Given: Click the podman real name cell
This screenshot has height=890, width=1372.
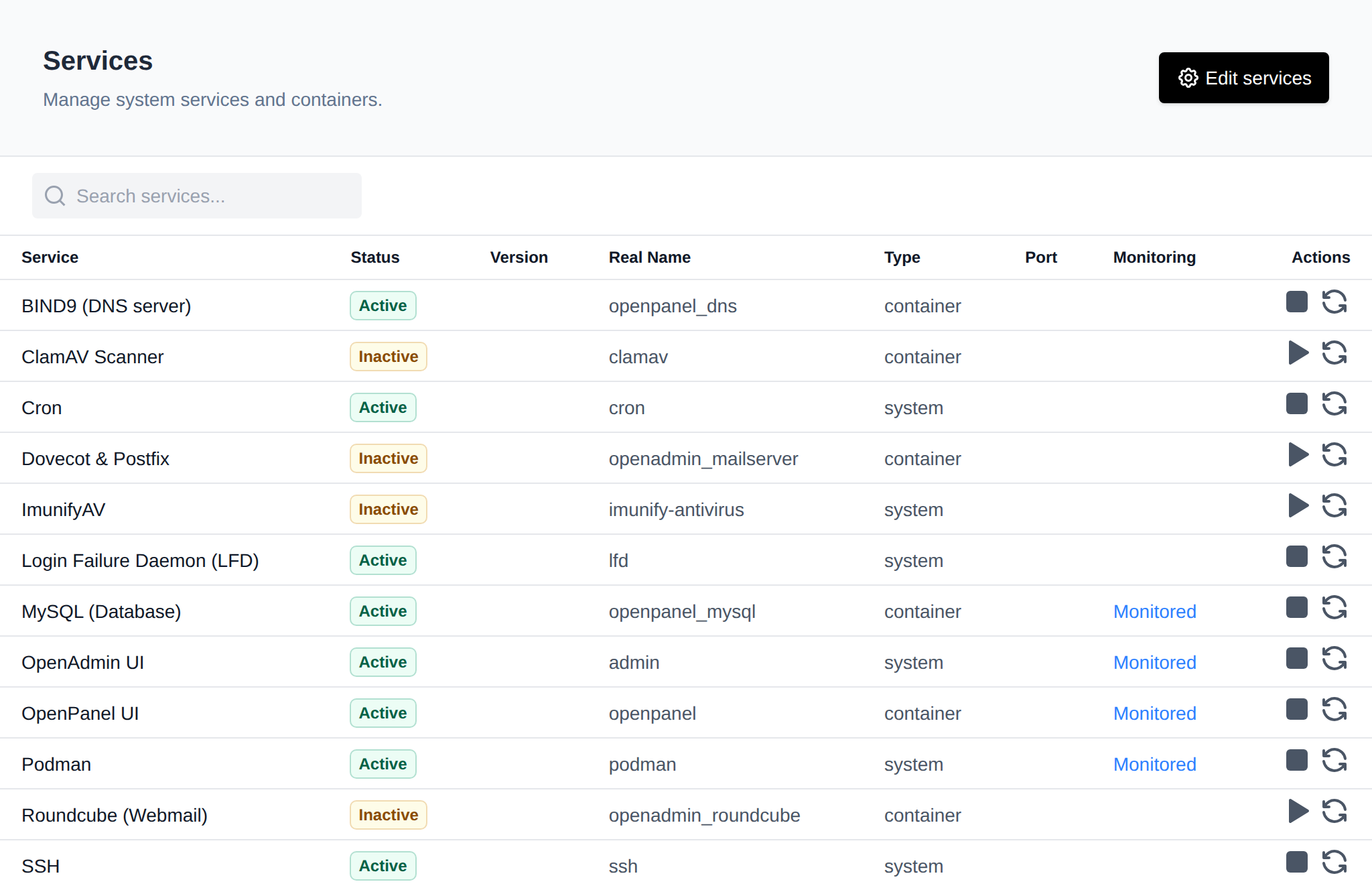Looking at the screenshot, I should [x=642, y=765].
